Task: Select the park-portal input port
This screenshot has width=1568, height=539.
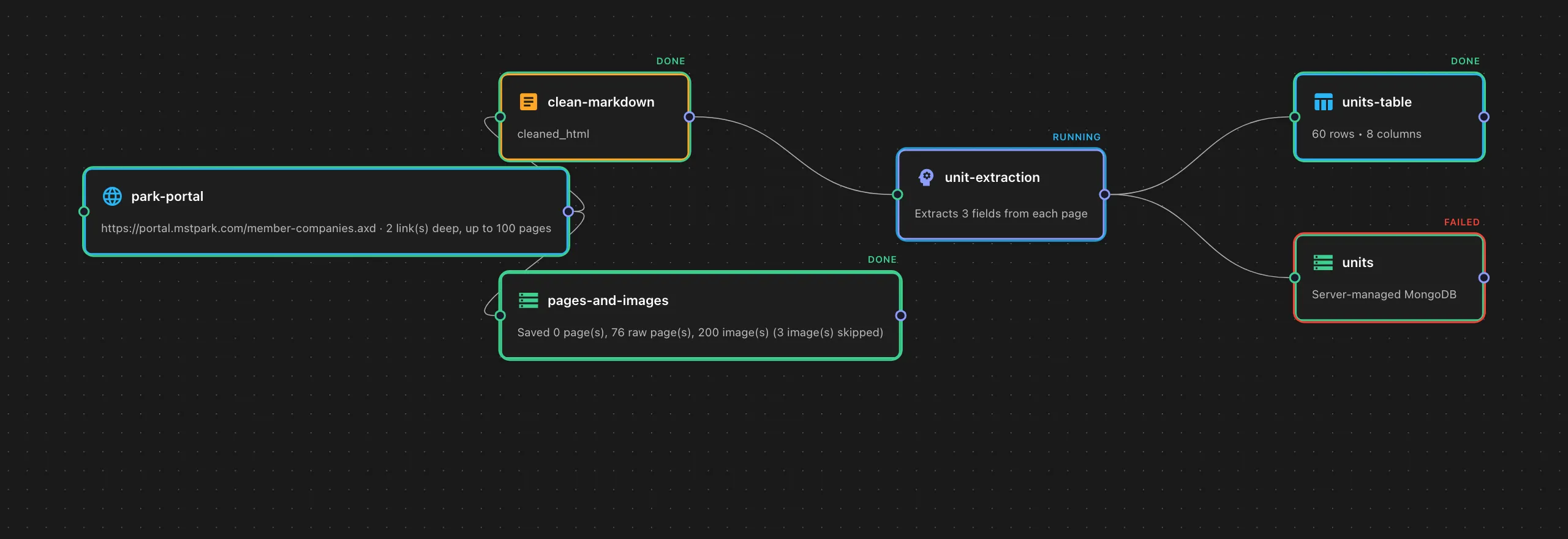Action: click(84, 211)
